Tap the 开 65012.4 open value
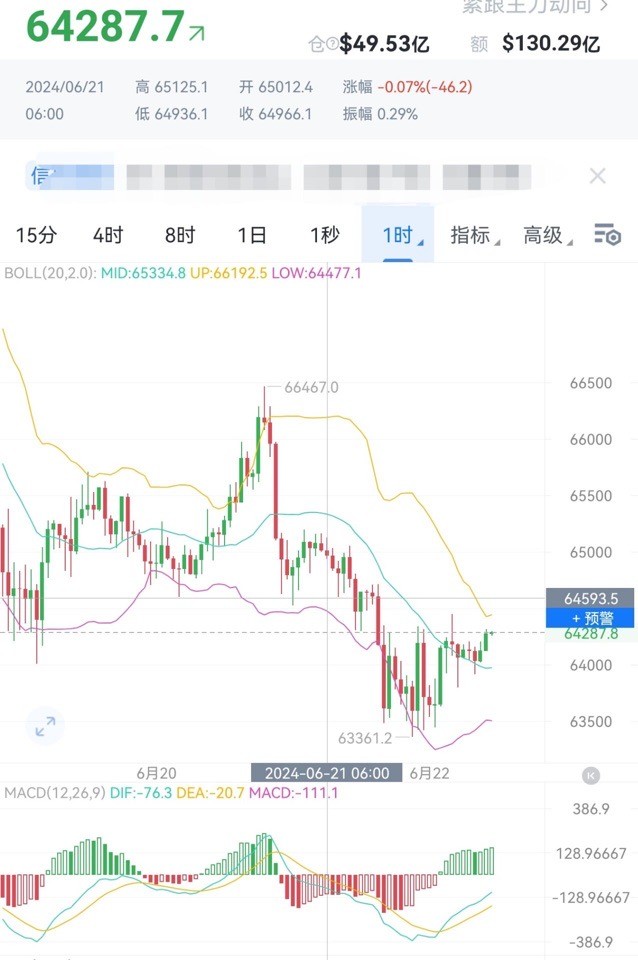Viewport: 638px width, 960px height. click(x=276, y=87)
